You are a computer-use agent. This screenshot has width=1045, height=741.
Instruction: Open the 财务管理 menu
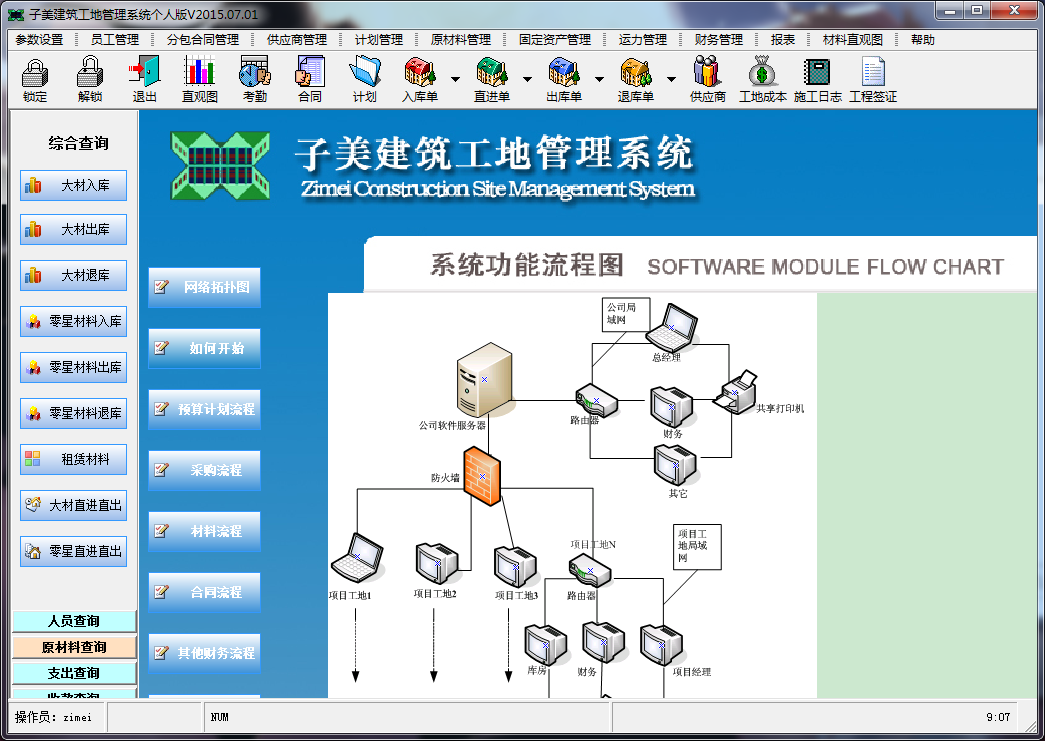coord(718,40)
